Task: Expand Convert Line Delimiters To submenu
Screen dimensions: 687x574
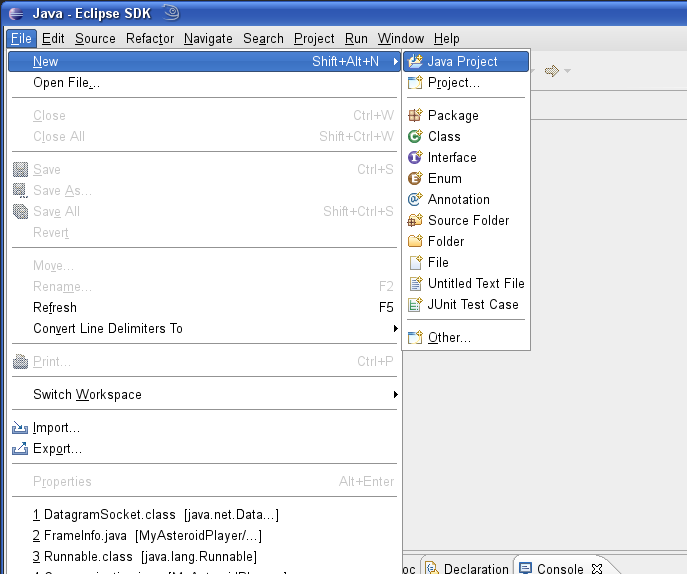Action: (396, 328)
